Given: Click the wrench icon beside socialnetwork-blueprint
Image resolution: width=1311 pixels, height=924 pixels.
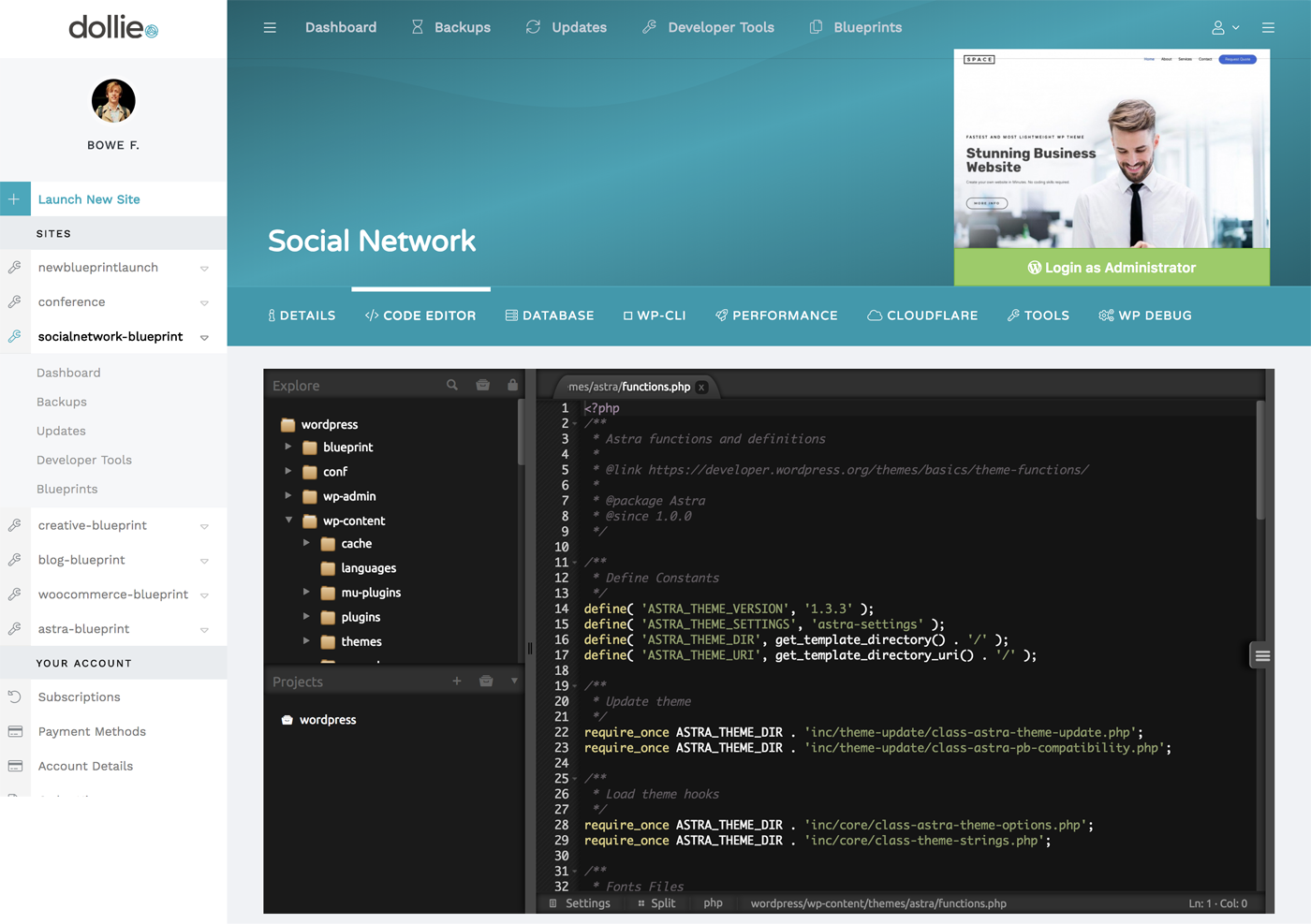Looking at the screenshot, I should 15,337.
